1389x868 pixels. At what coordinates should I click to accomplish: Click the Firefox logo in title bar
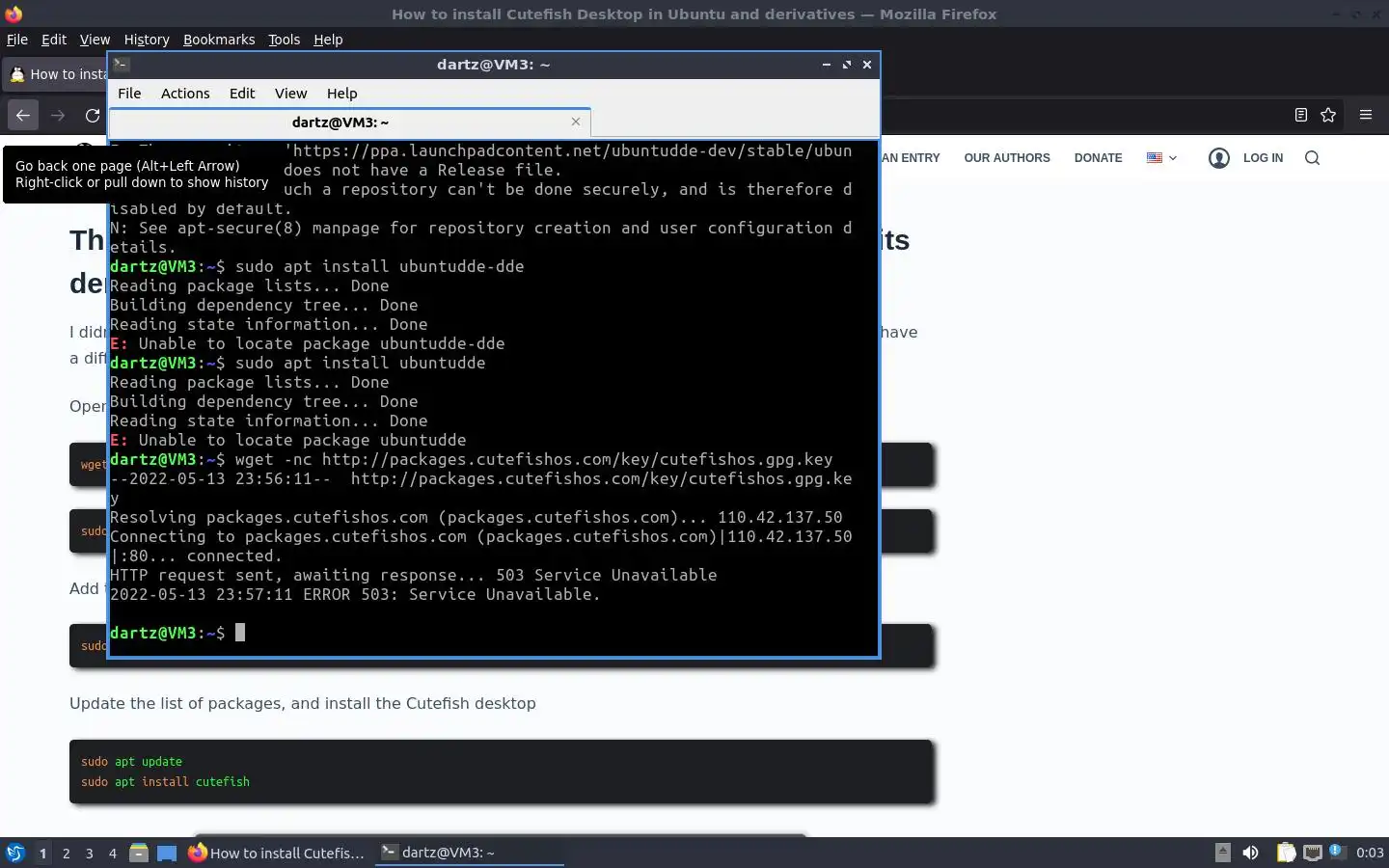[14, 14]
